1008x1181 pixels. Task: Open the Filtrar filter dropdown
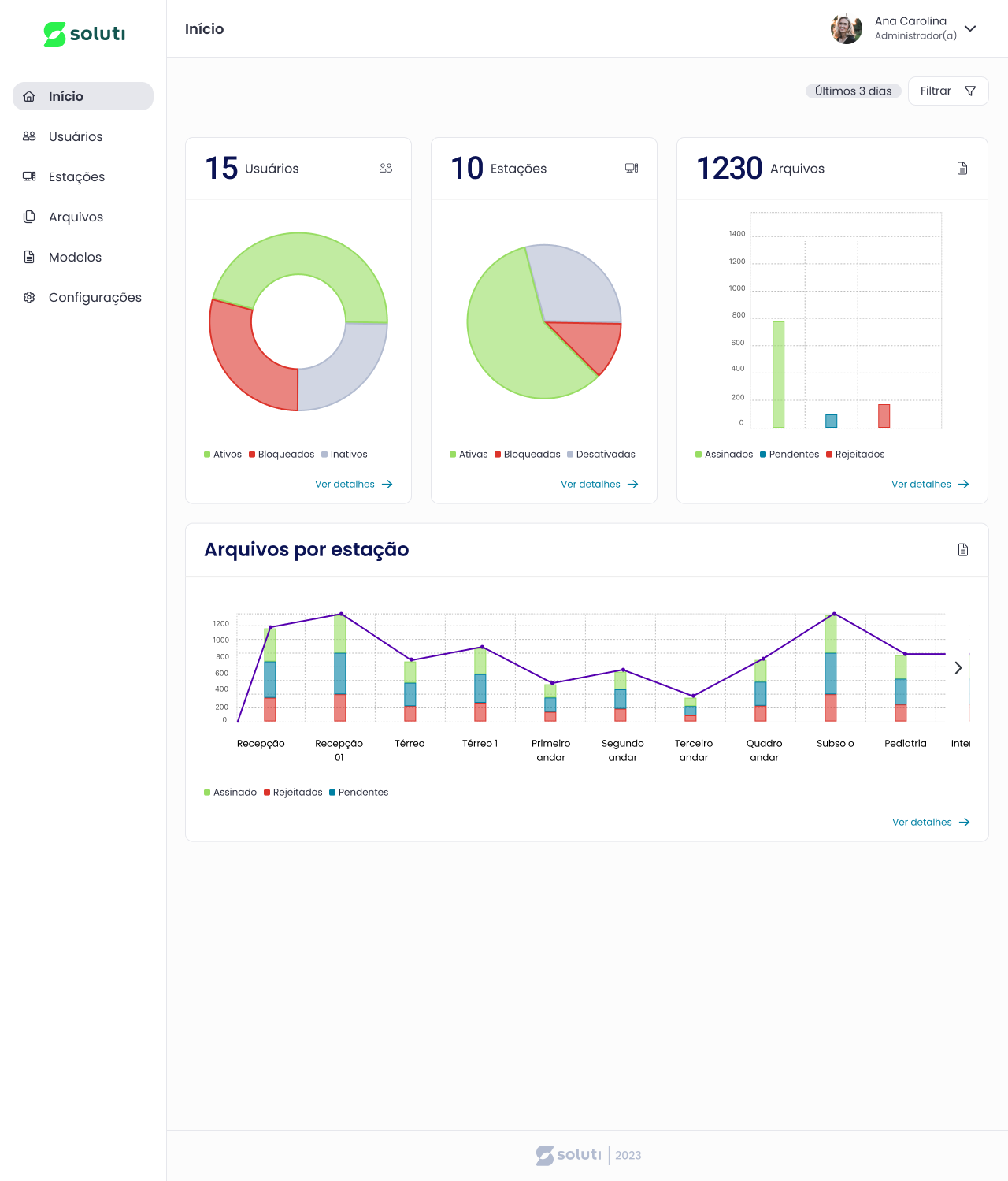[x=947, y=91]
